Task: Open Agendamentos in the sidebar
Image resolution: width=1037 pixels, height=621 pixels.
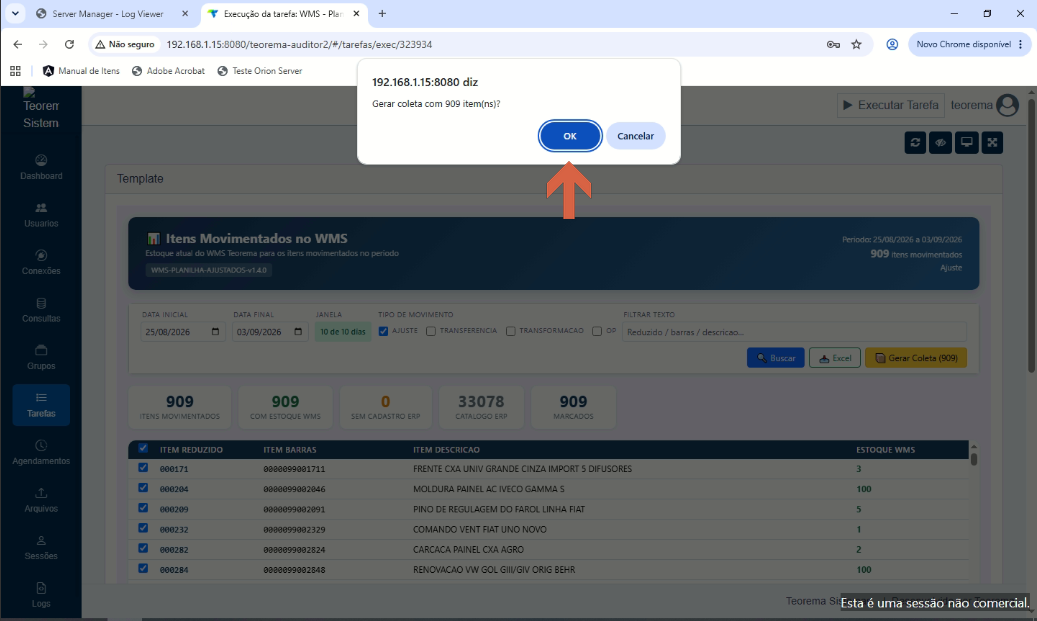Action: 41,453
